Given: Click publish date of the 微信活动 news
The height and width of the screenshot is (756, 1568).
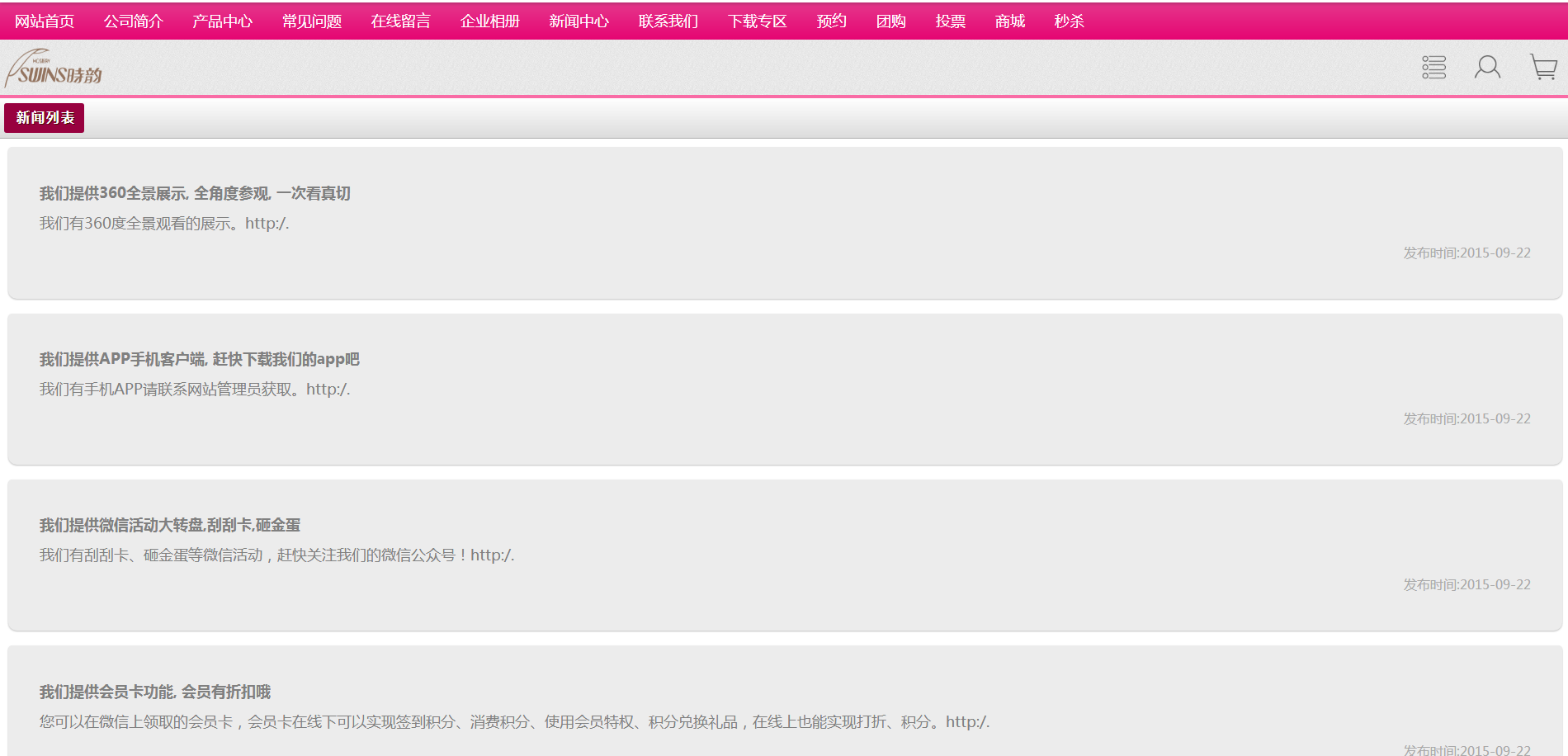Looking at the screenshot, I should (x=1467, y=584).
